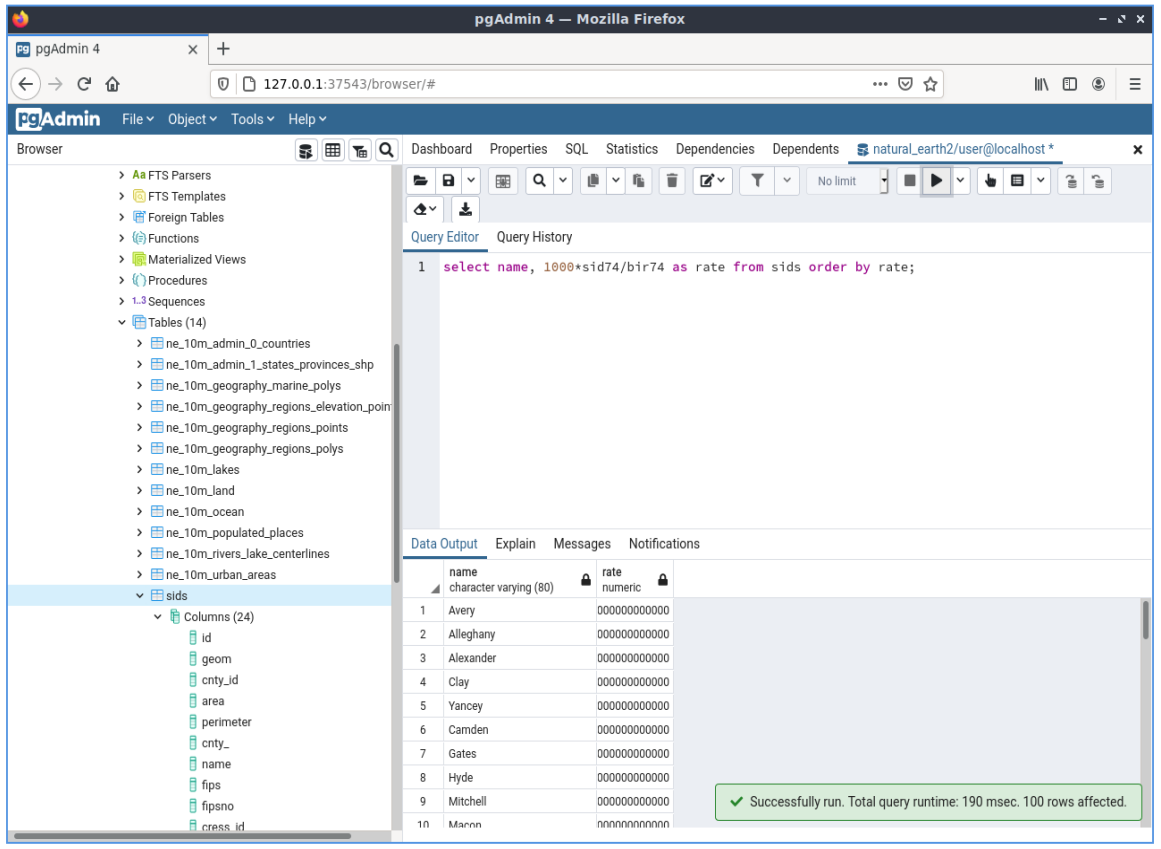Open the Object menu
The height and width of the screenshot is (849, 1161).
pyautogui.click(x=193, y=119)
